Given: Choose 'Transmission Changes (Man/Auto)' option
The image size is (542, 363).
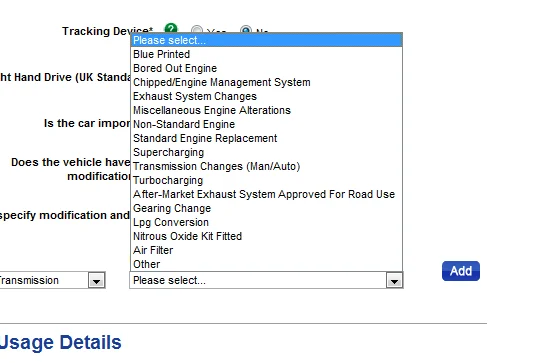Looking at the screenshot, I should pos(267,166).
